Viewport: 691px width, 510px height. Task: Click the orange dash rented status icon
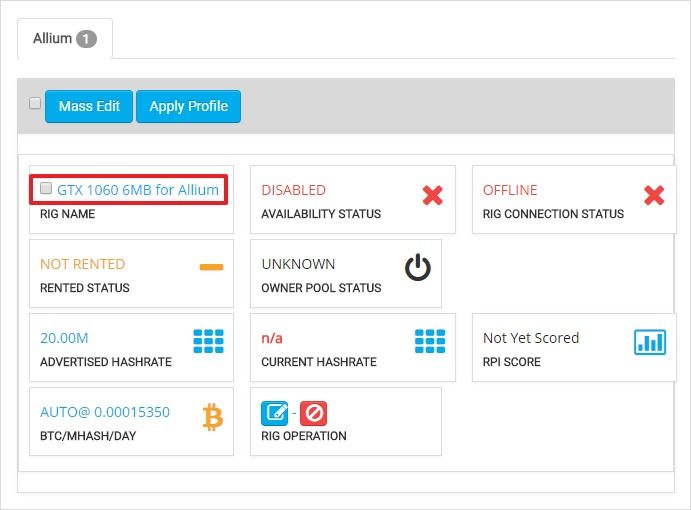pos(212,267)
